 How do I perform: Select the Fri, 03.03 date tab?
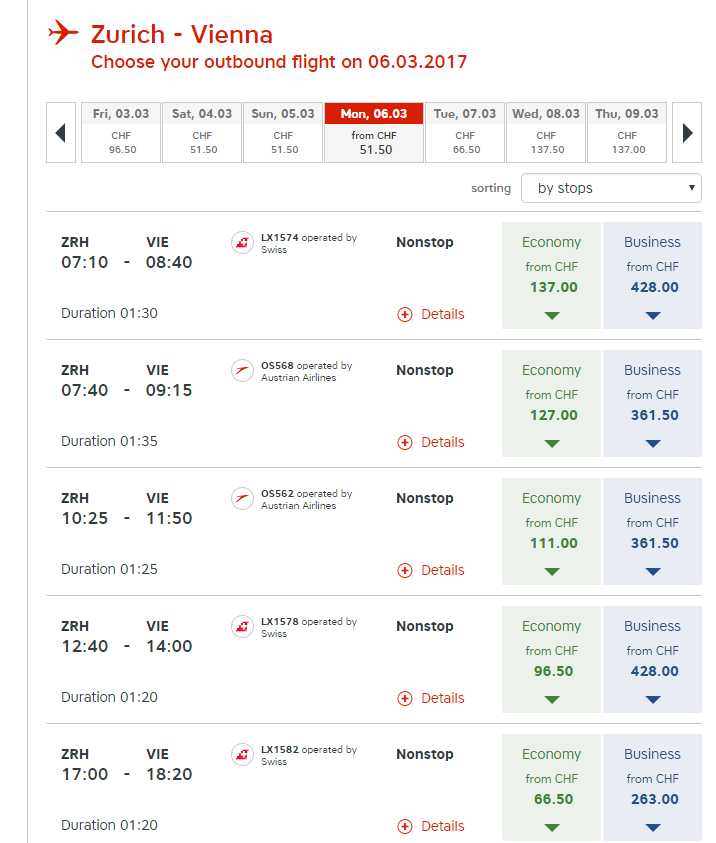tap(121, 132)
